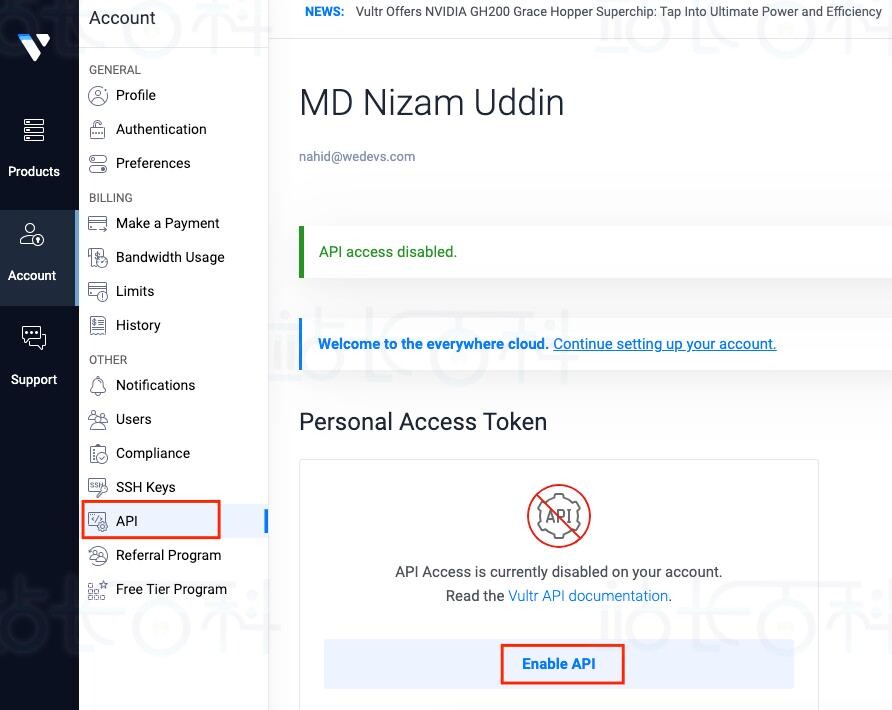View billing History
The image size is (892, 710).
pos(138,326)
